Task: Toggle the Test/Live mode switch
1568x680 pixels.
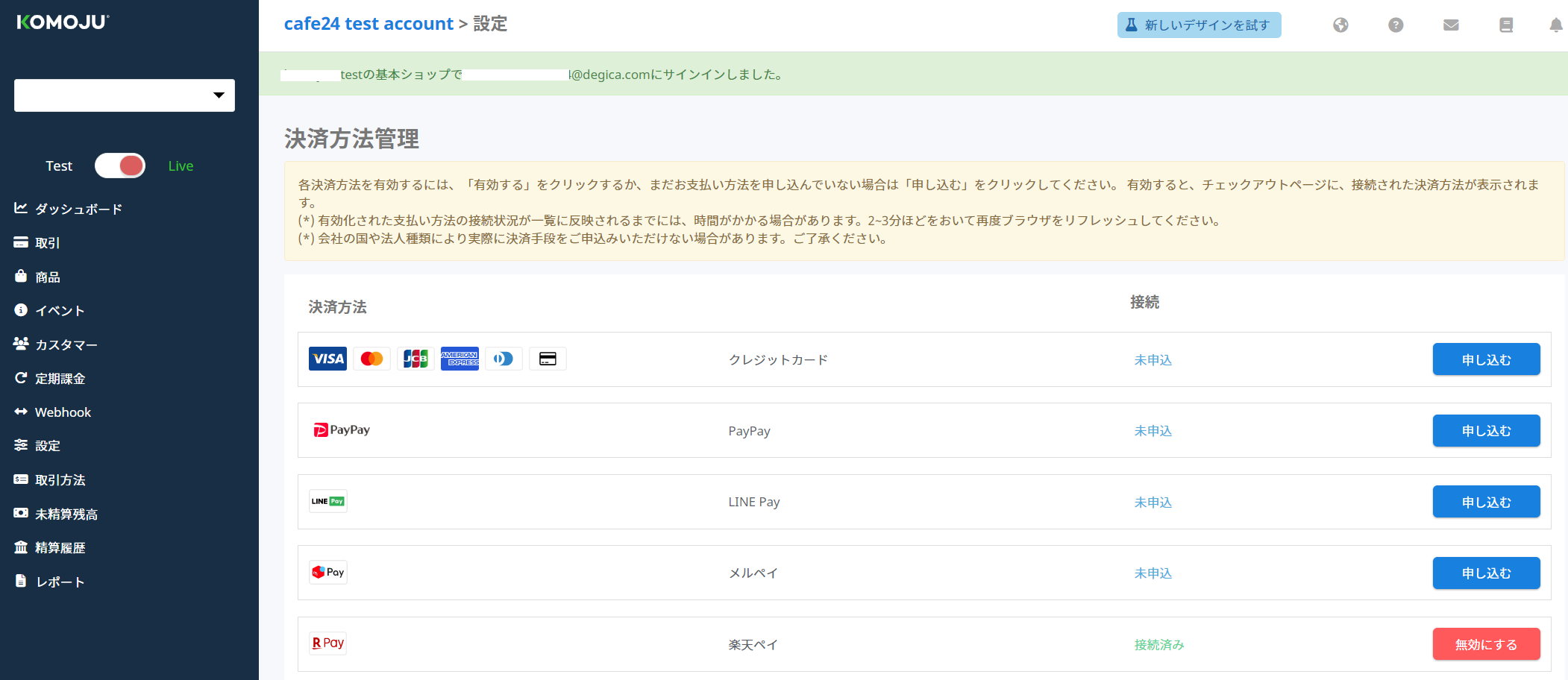Action: pyautogui.click(x=120, y=166)
